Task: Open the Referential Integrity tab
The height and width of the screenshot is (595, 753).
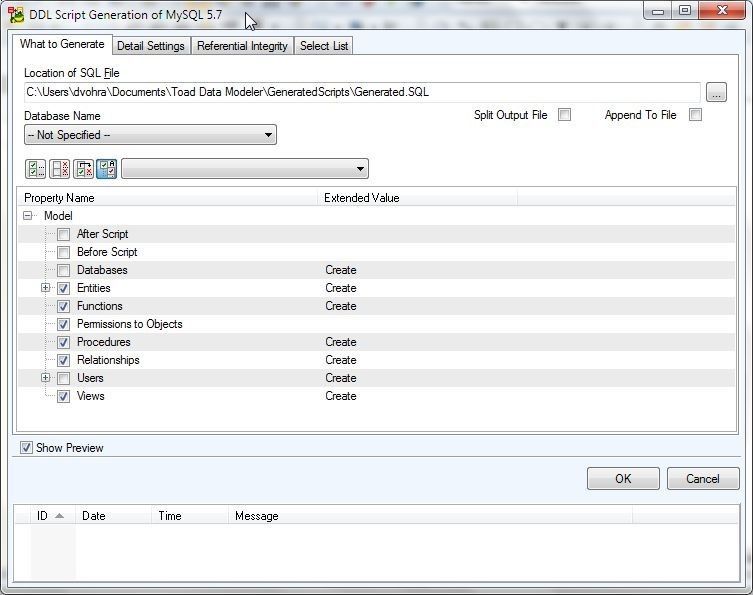Action: (242, 46)
